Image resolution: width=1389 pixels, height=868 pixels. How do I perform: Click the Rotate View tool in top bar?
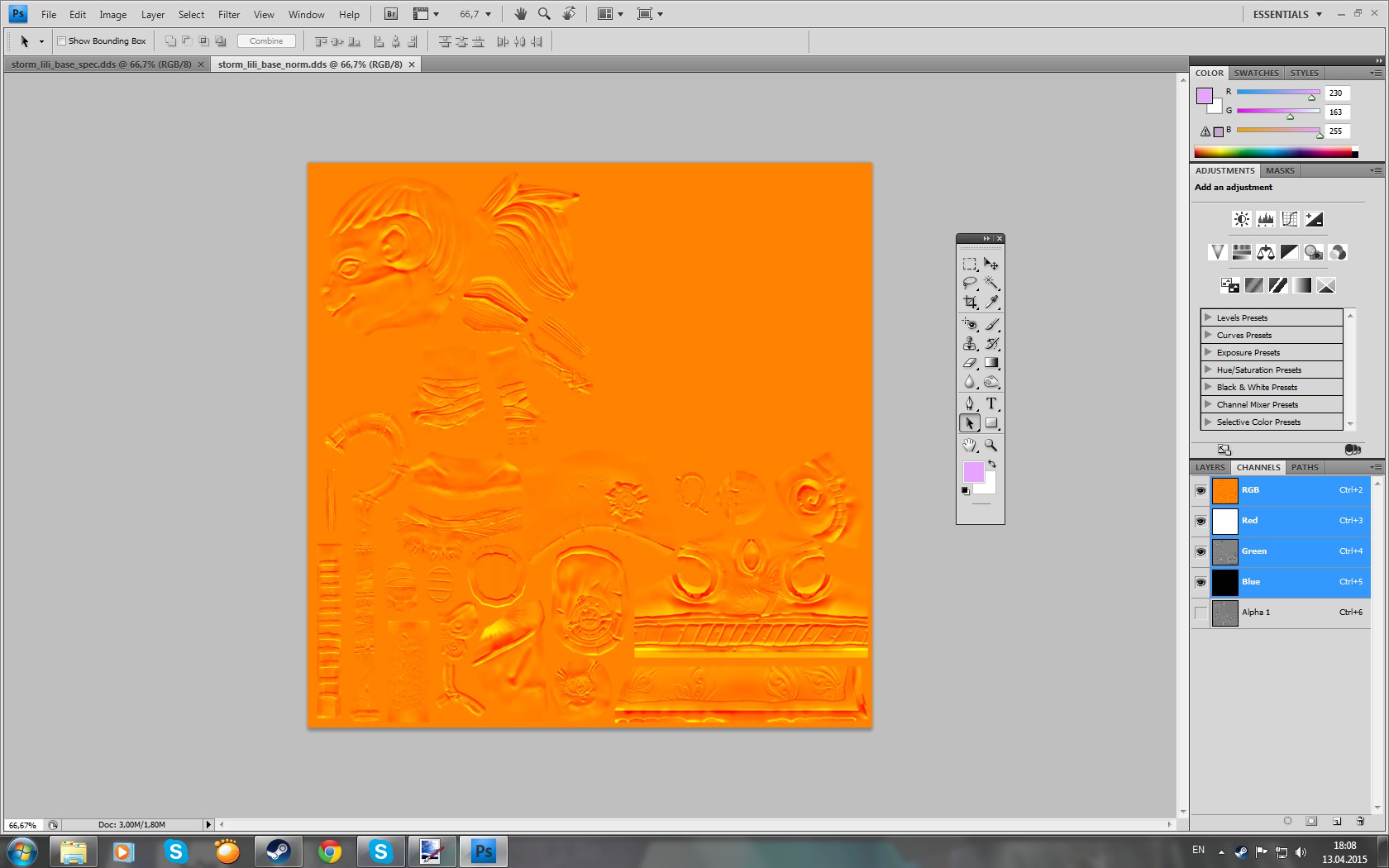569,14
